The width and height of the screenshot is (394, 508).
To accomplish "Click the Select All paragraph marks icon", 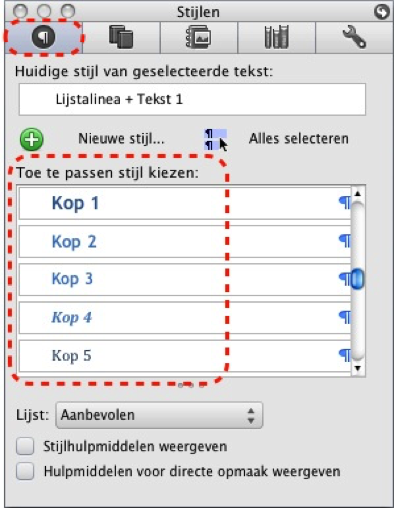I will [215, 140].
